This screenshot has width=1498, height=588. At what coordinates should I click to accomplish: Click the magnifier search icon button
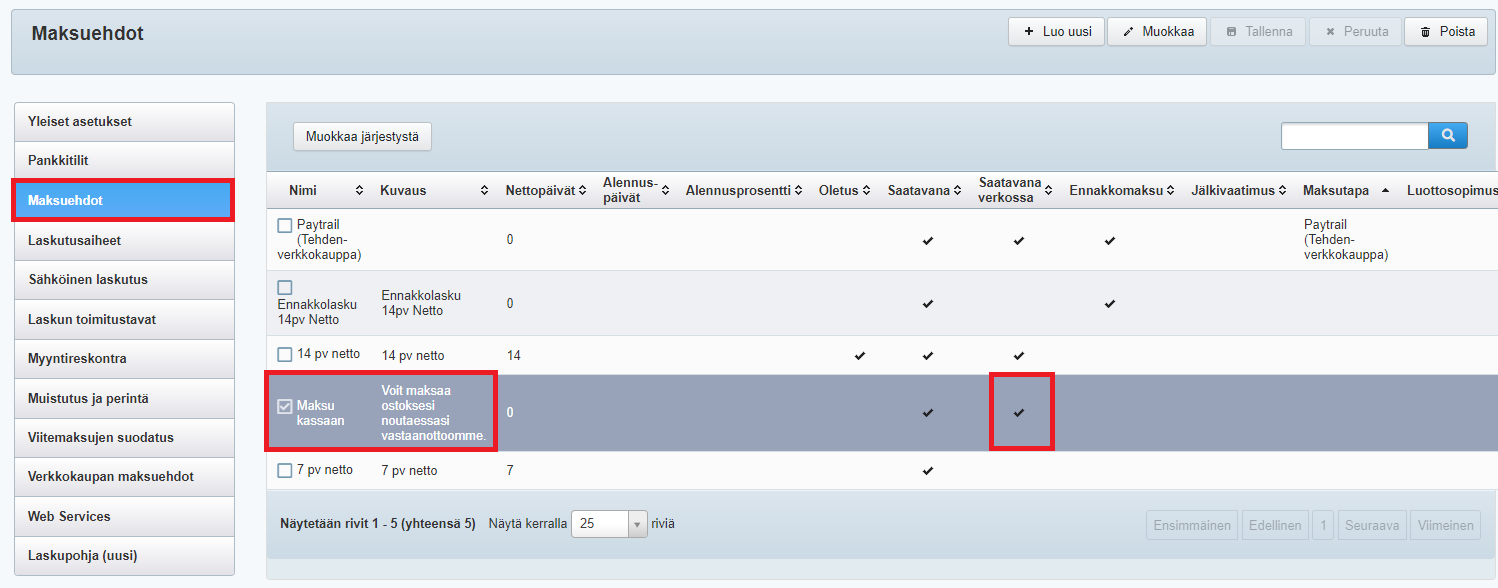click(1447, 136)
